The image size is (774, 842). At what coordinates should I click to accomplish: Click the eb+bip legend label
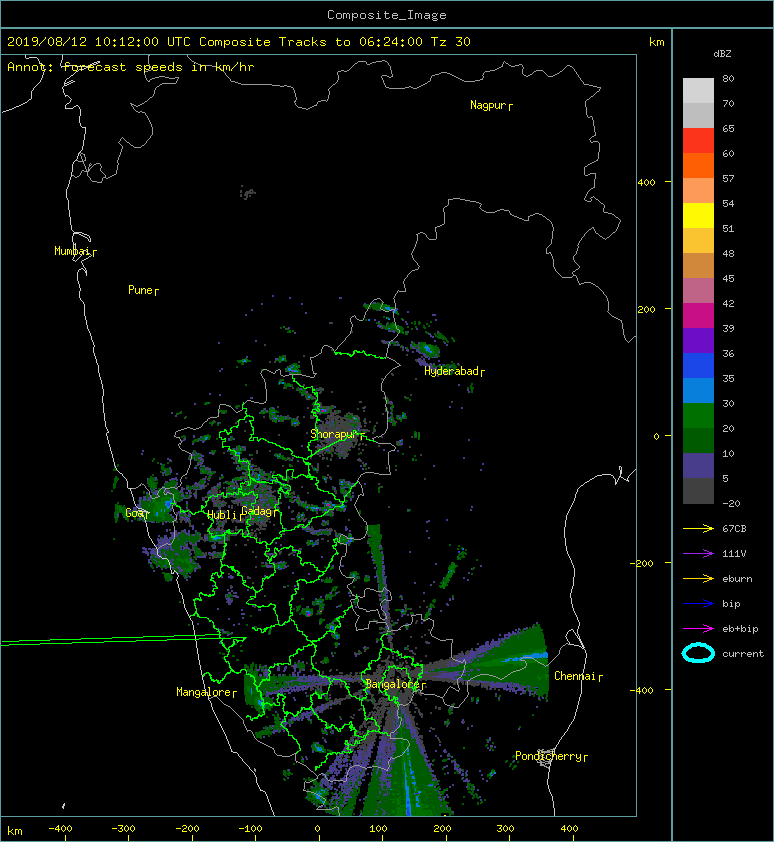pyautogui.click(x=741, y=629)
